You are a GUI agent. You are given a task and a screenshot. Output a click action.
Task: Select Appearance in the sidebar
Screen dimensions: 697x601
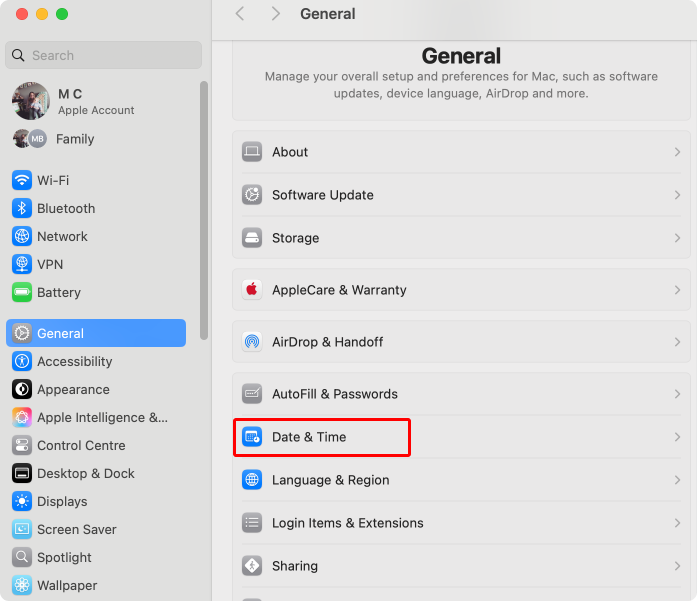(x=96, y=389)
